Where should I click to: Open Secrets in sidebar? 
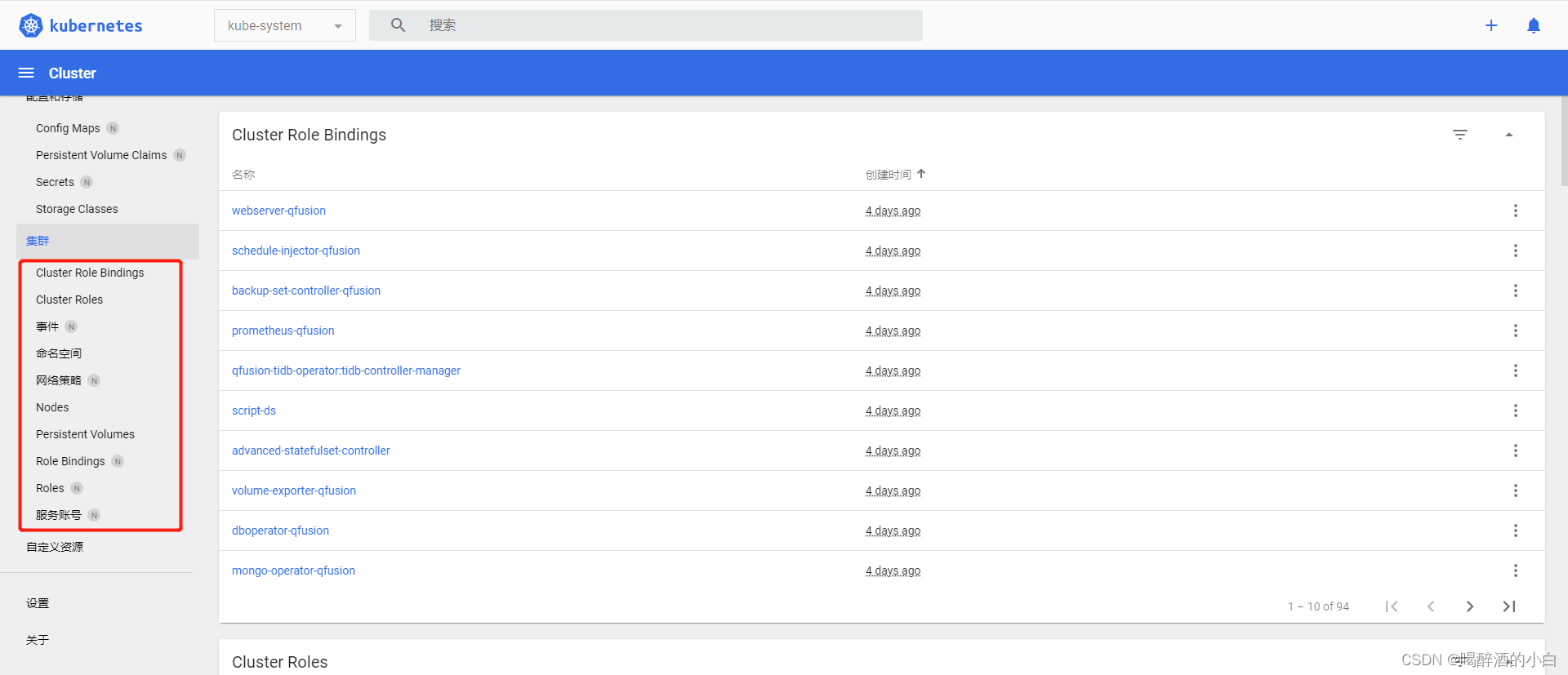click(x=55, y=182)
